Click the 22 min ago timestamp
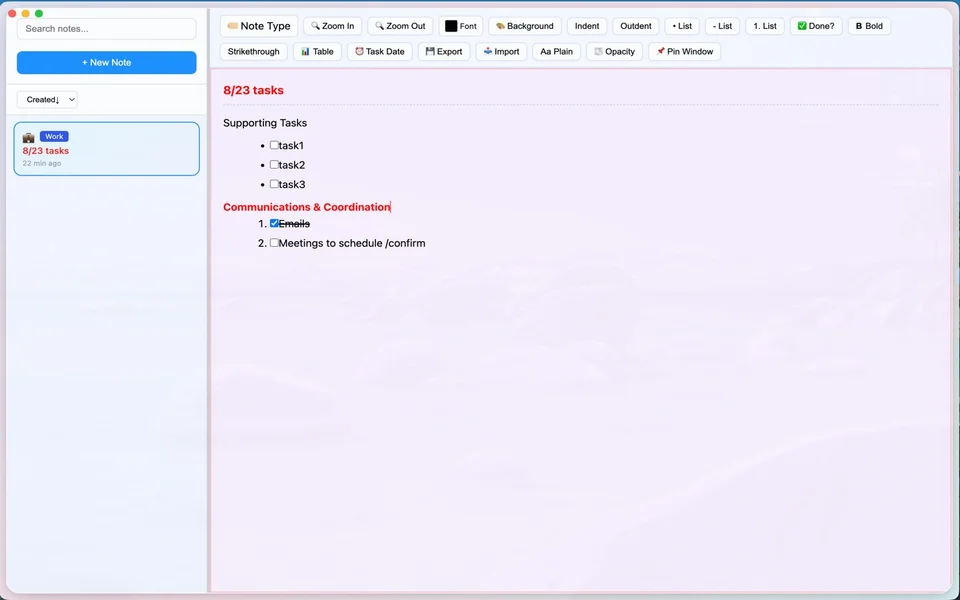This screenshot has width=960, height=600. pos(42,163)
